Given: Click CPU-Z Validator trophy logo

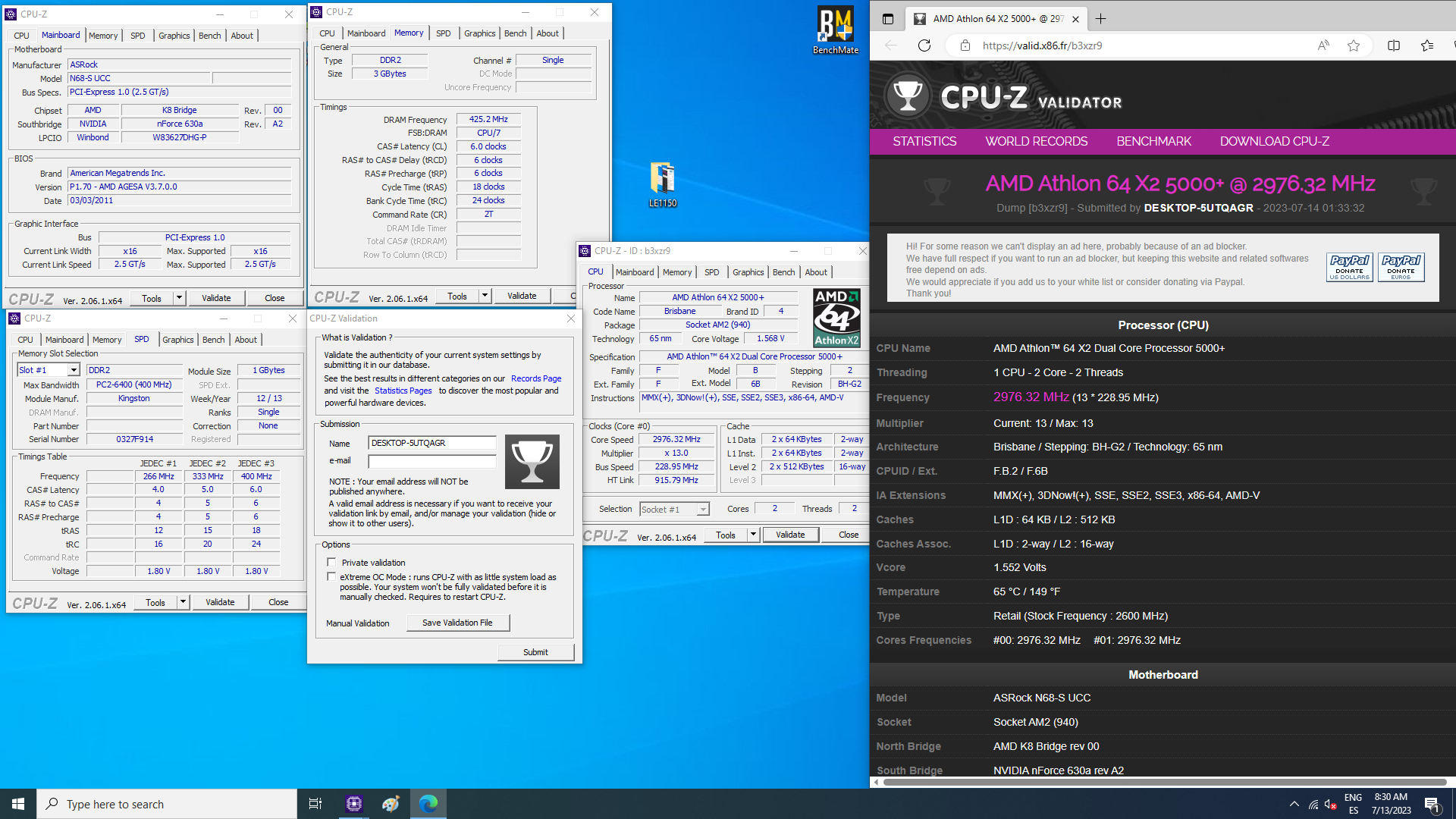Looking at the screenshot, I should (908, 96).
